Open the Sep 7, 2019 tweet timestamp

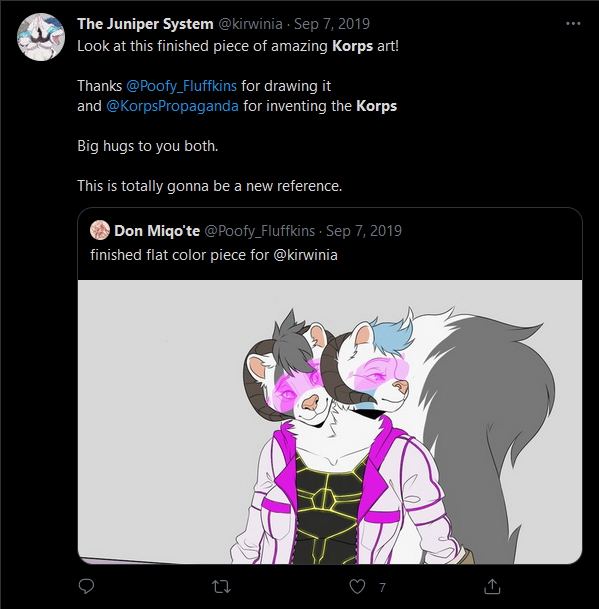click(331, 24)
